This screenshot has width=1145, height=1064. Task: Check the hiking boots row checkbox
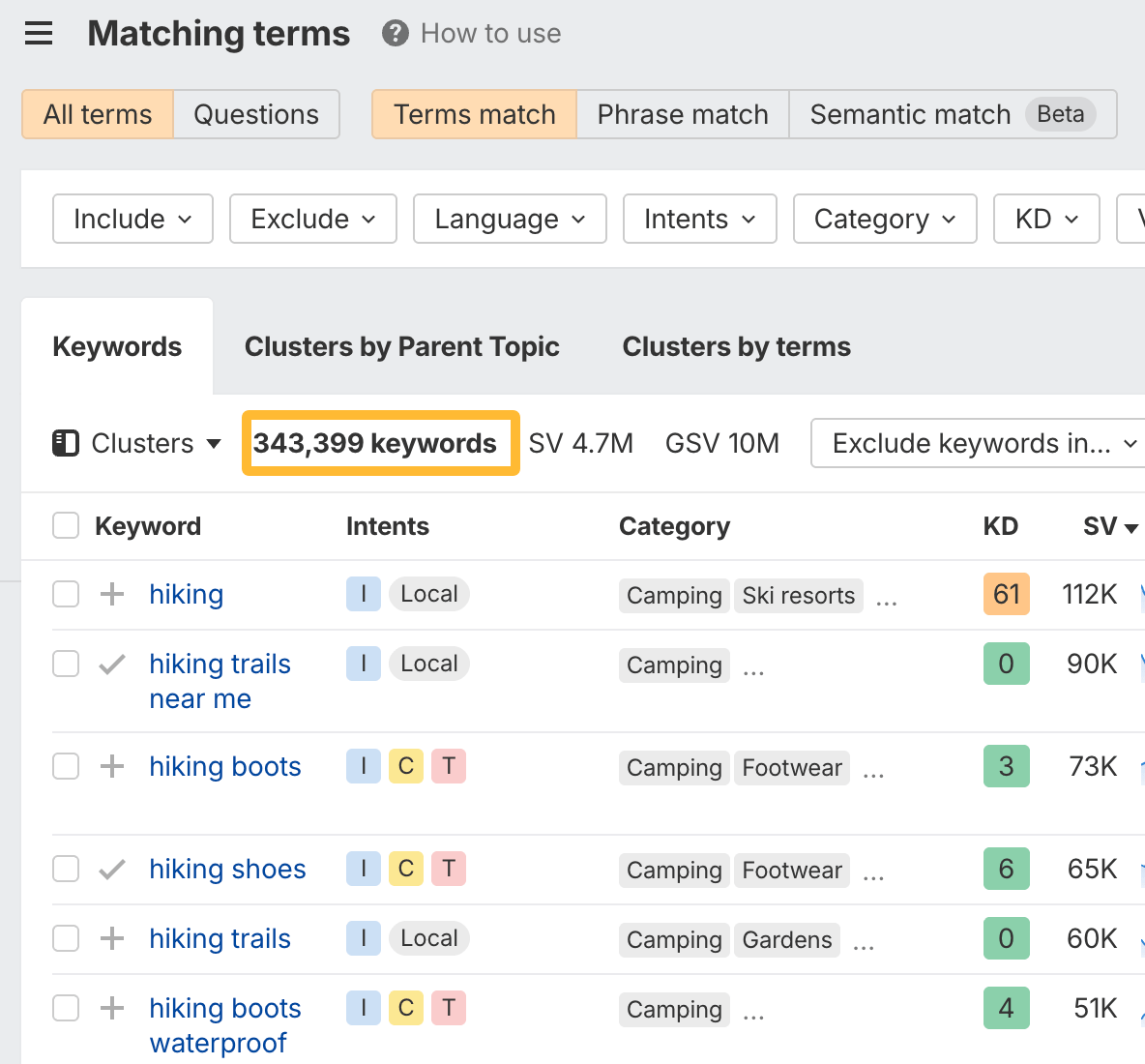(x=66, y=766)
